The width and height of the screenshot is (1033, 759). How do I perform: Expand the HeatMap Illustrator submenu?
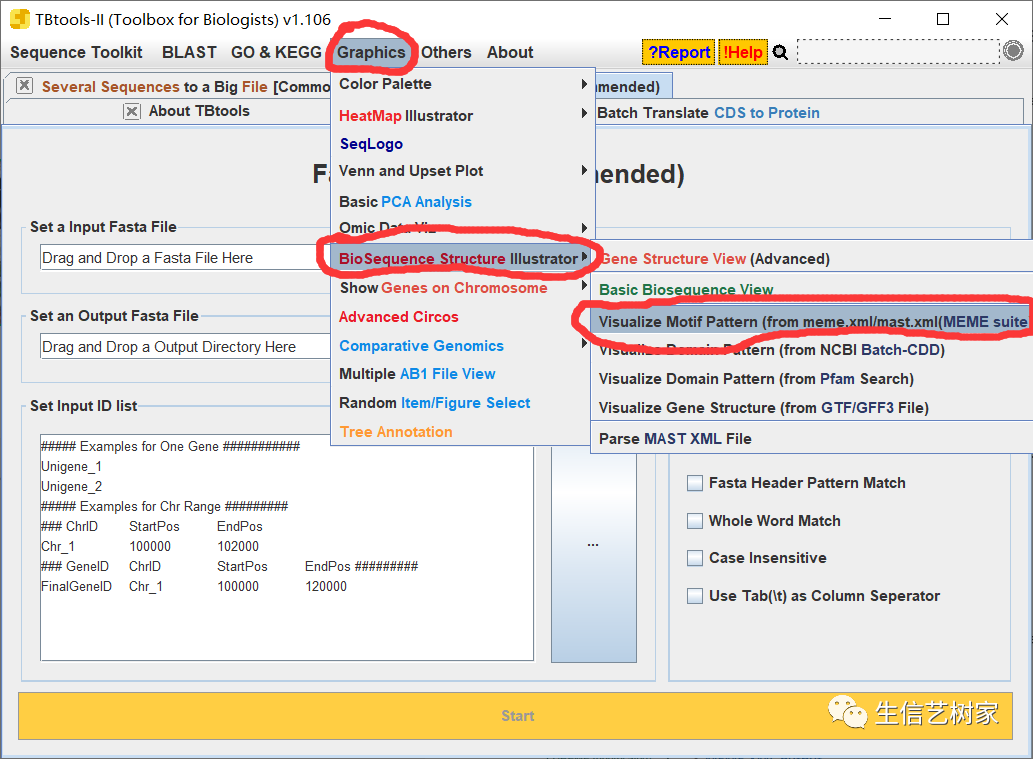point(462,115)
